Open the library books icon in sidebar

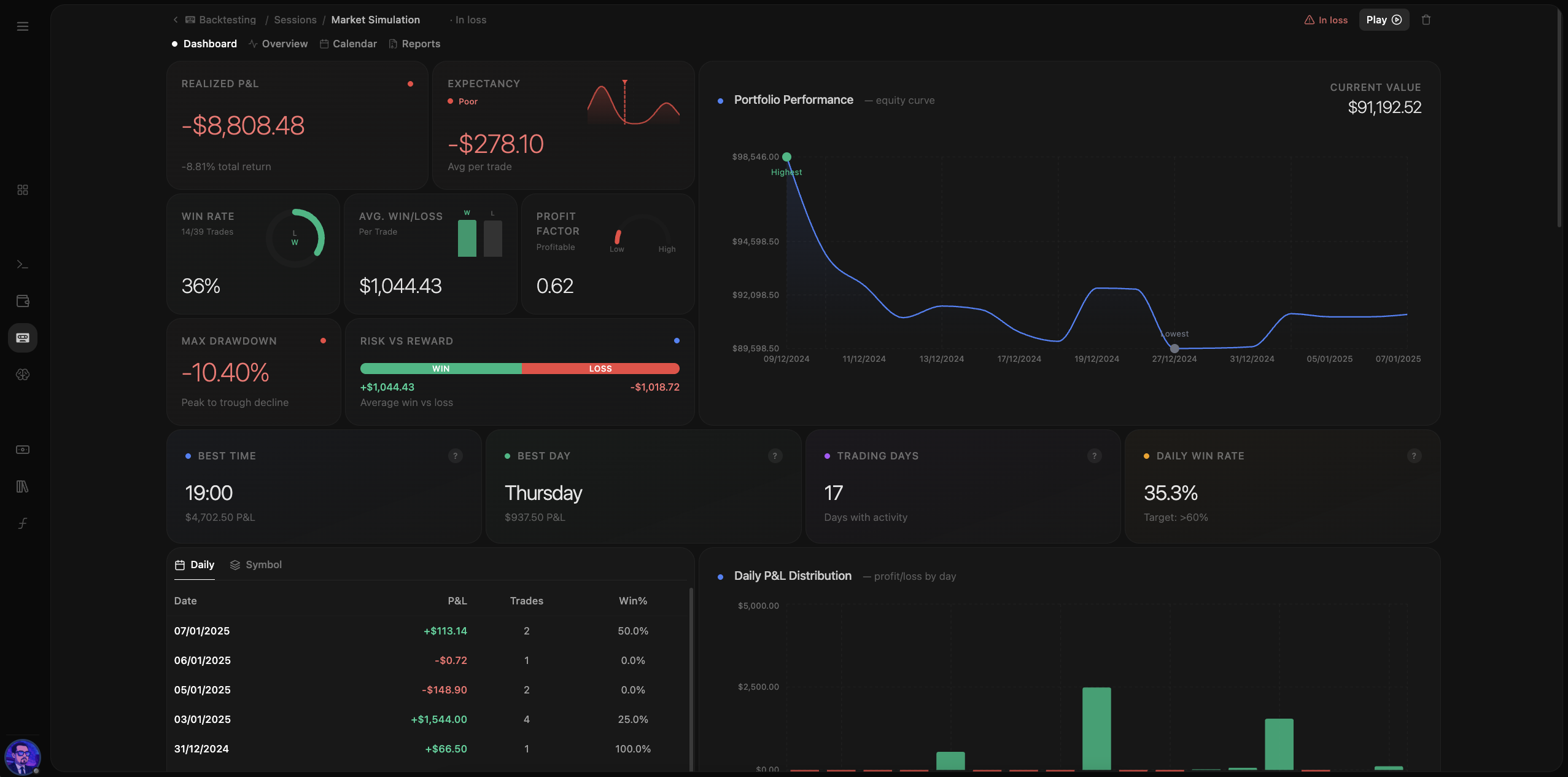pyautogui.click(x=23, y=486)
